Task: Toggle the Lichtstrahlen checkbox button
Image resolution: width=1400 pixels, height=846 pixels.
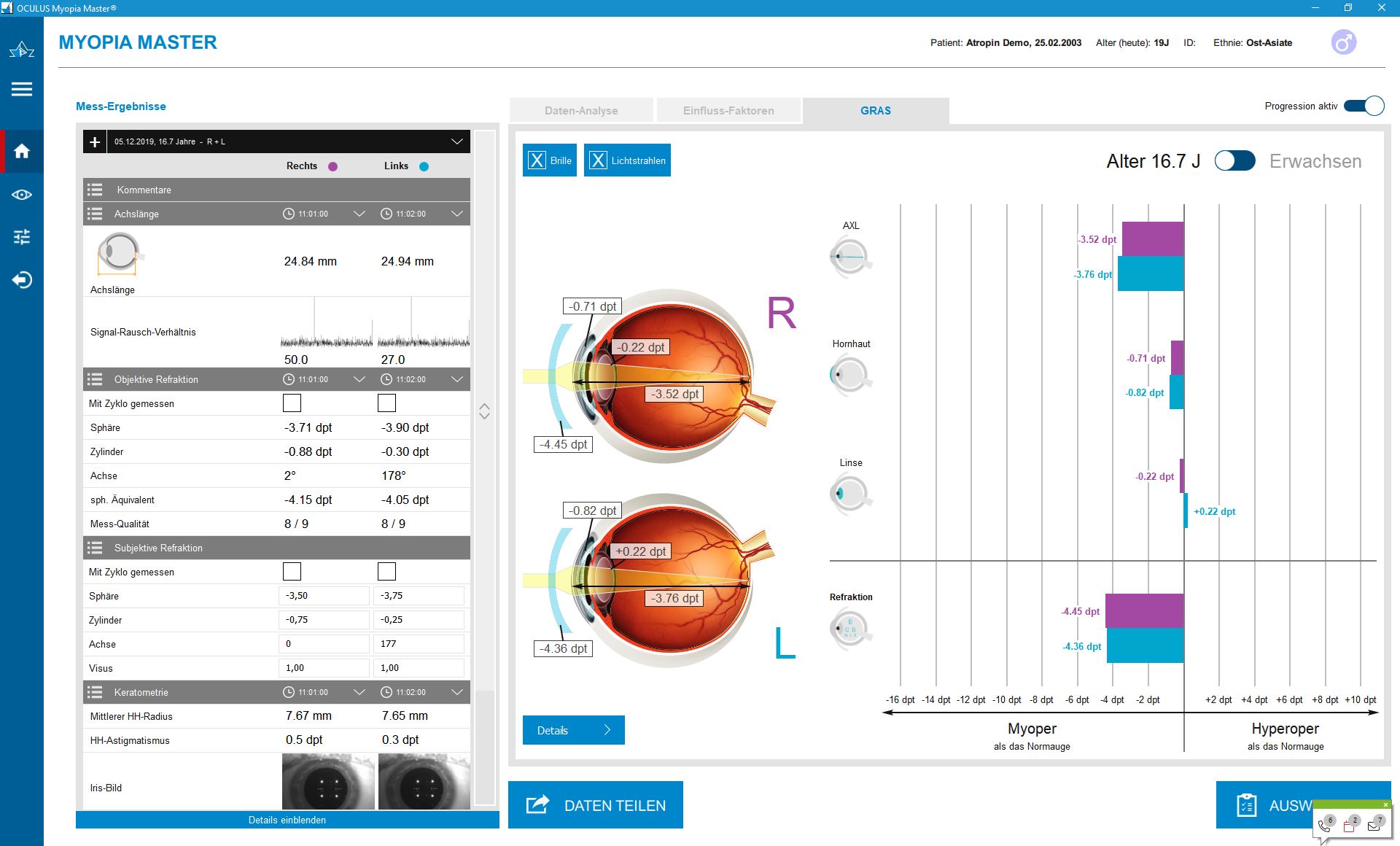Action: pos(627,160)
